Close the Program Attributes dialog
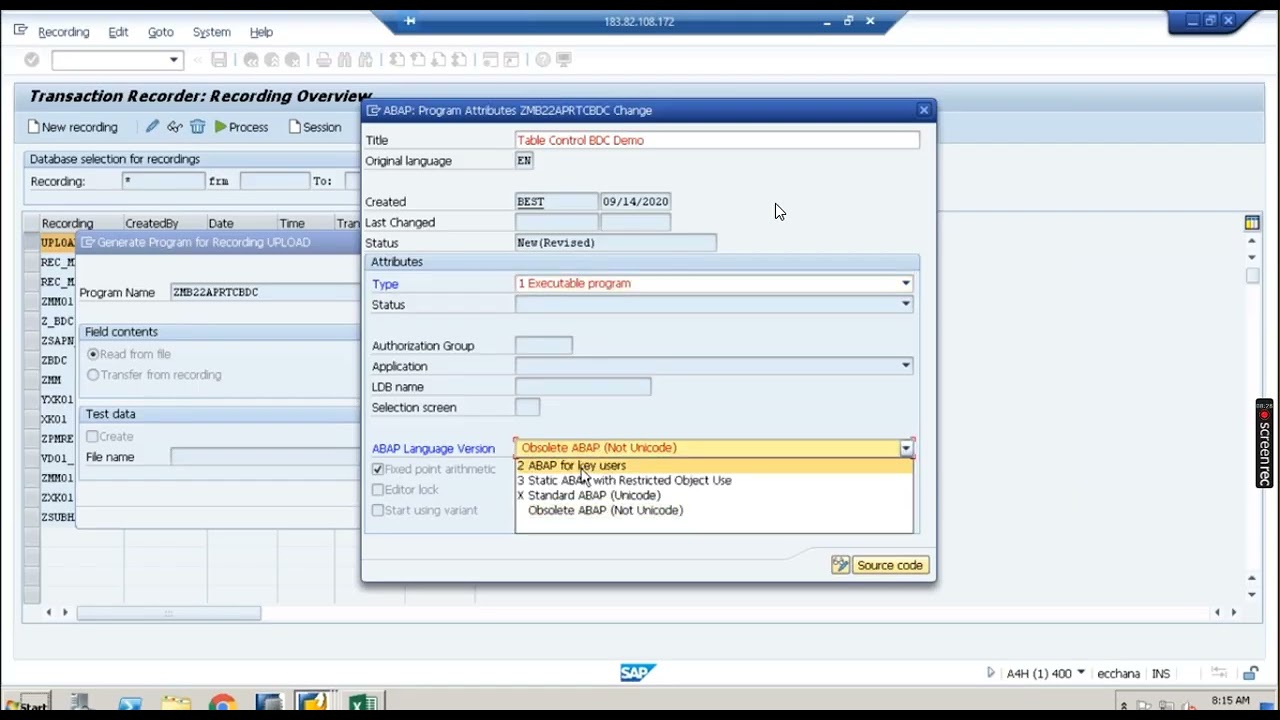 [x=924, y=110]
